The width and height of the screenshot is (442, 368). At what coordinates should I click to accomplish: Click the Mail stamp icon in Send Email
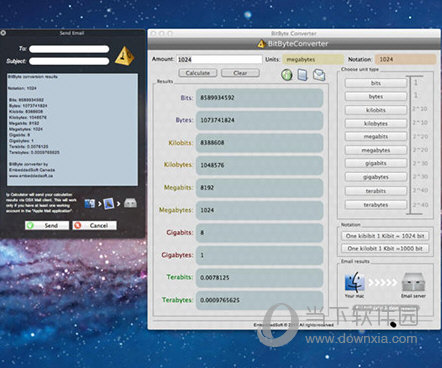pos(109,203)
